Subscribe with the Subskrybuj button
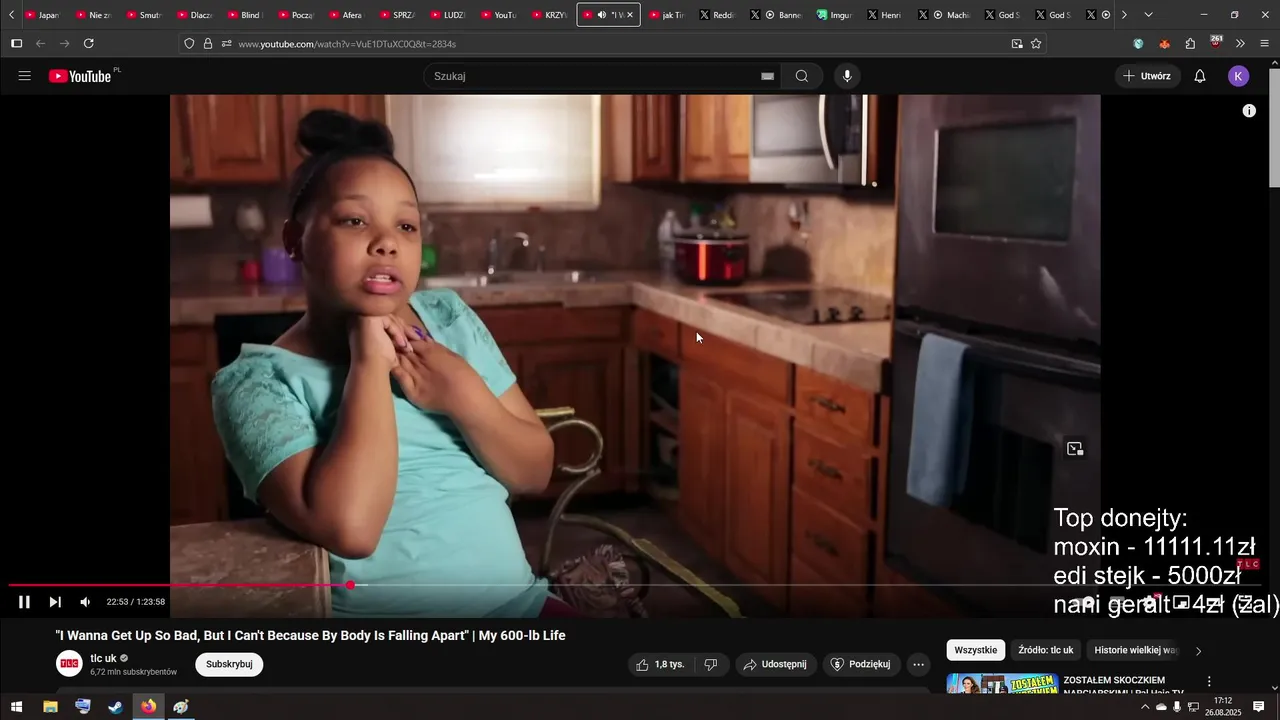Screen dimensions: 1280x720 tap(229, 664)
